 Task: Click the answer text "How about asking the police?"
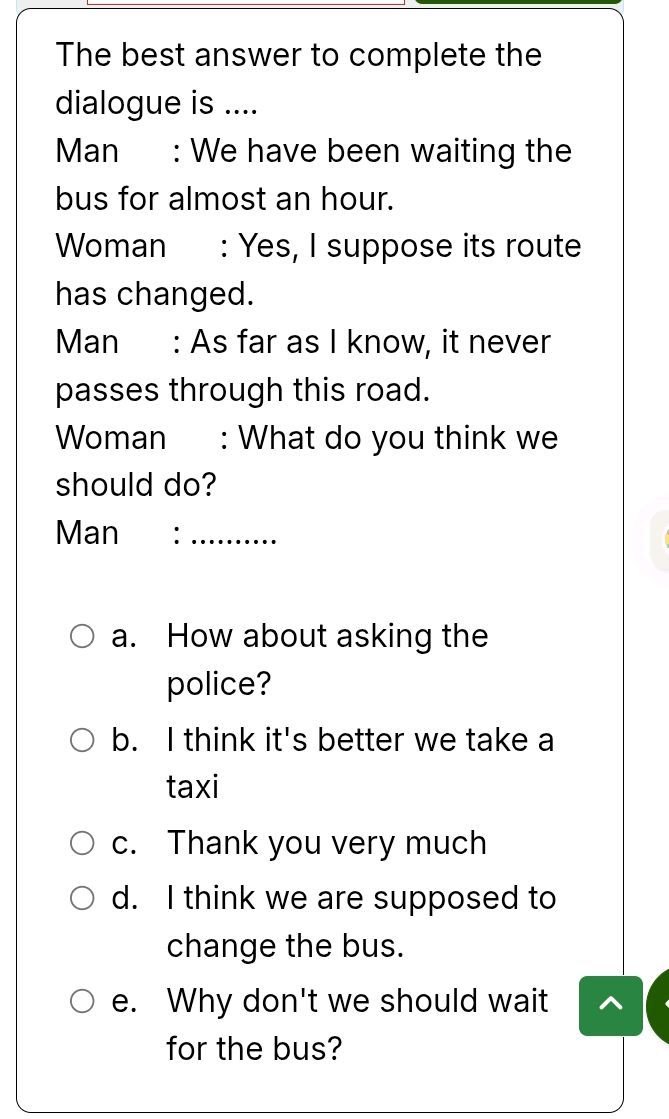click(x=328, y=659)
